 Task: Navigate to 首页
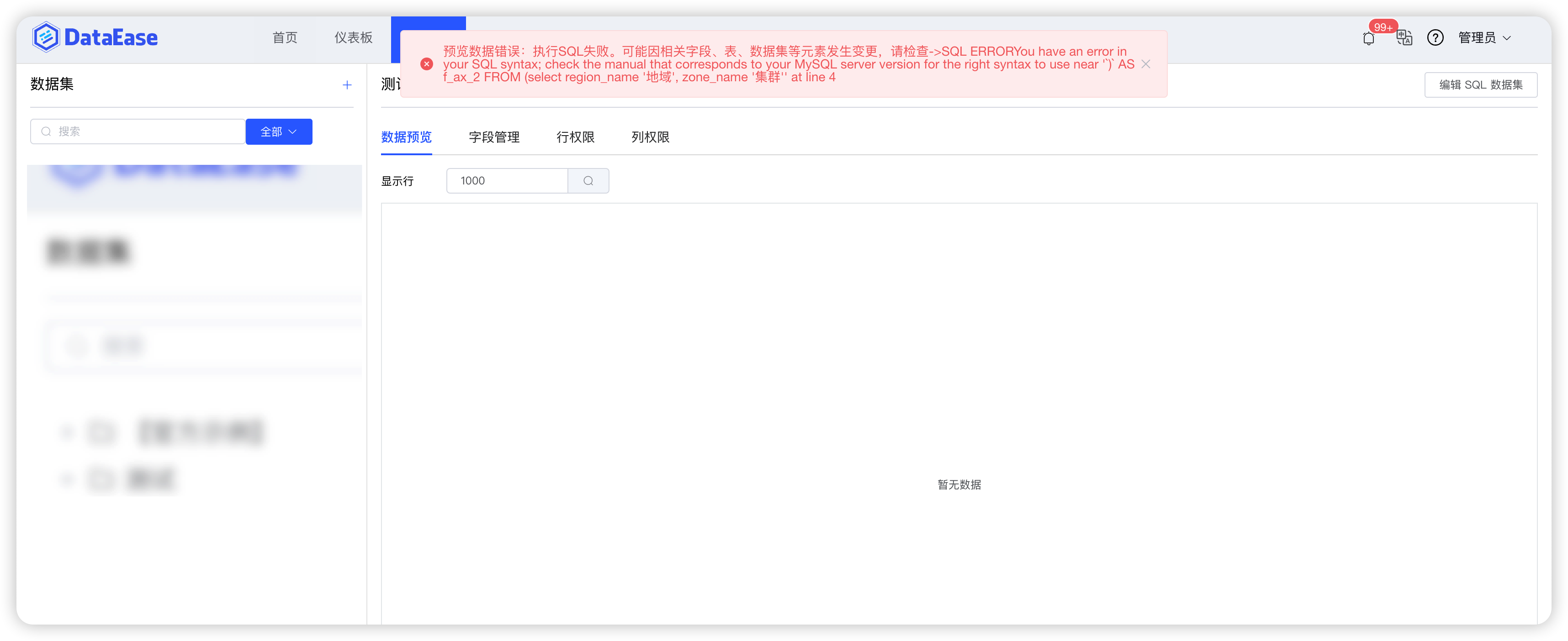point(284,37)
